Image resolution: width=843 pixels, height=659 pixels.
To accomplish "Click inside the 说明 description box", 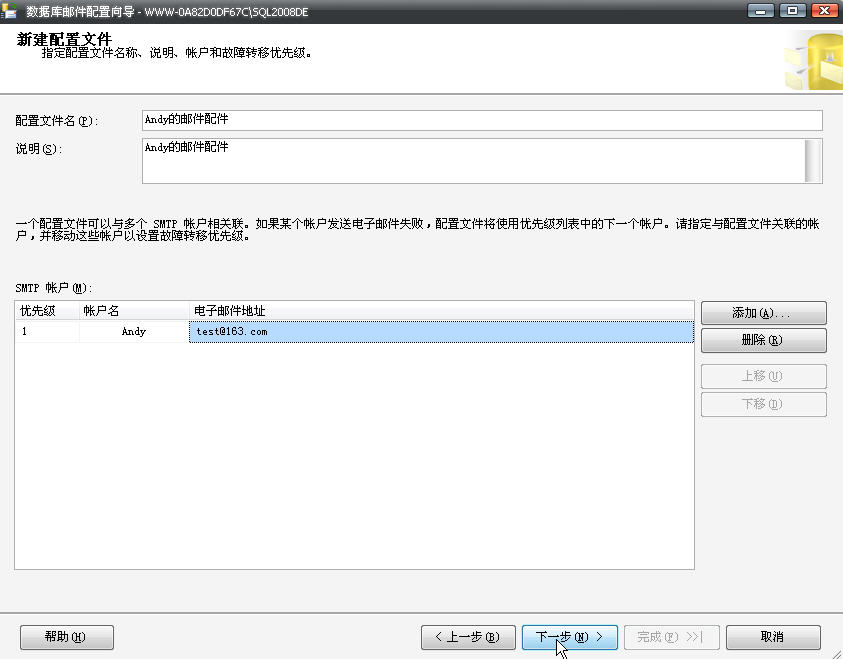I will coord(472,161).
